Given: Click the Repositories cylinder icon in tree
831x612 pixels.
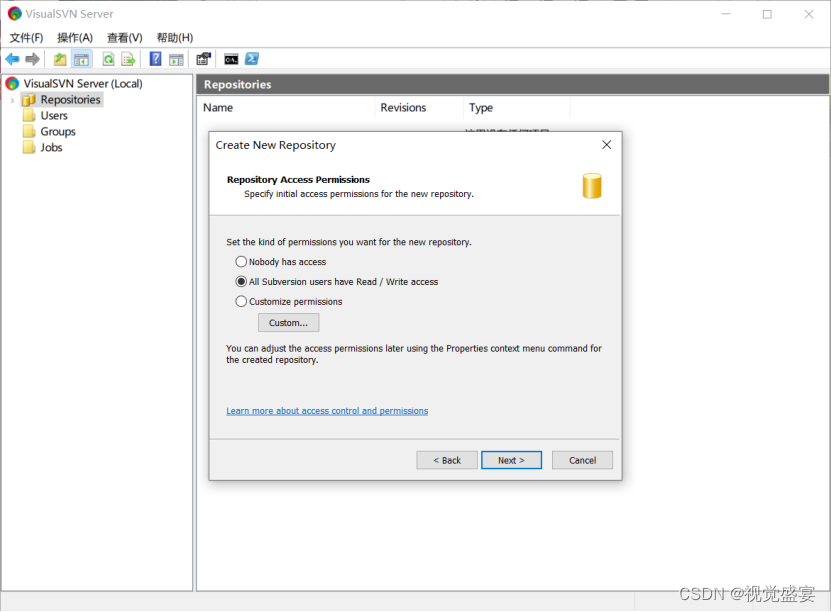Looking at the screenshot, I should coord(29,100).
